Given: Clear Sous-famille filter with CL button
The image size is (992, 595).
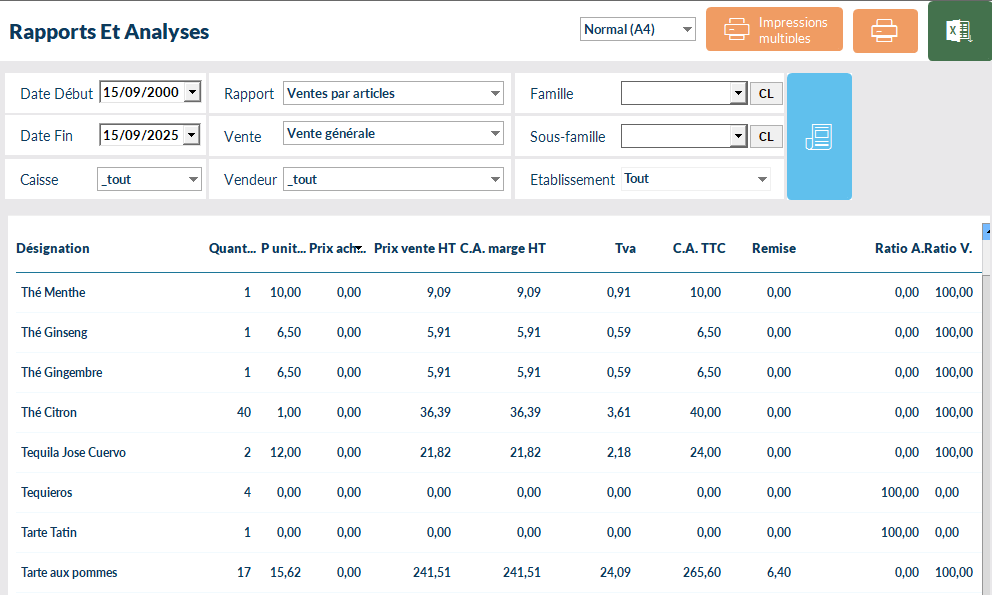Looking at the screenshot, I should tap(766, 137).
